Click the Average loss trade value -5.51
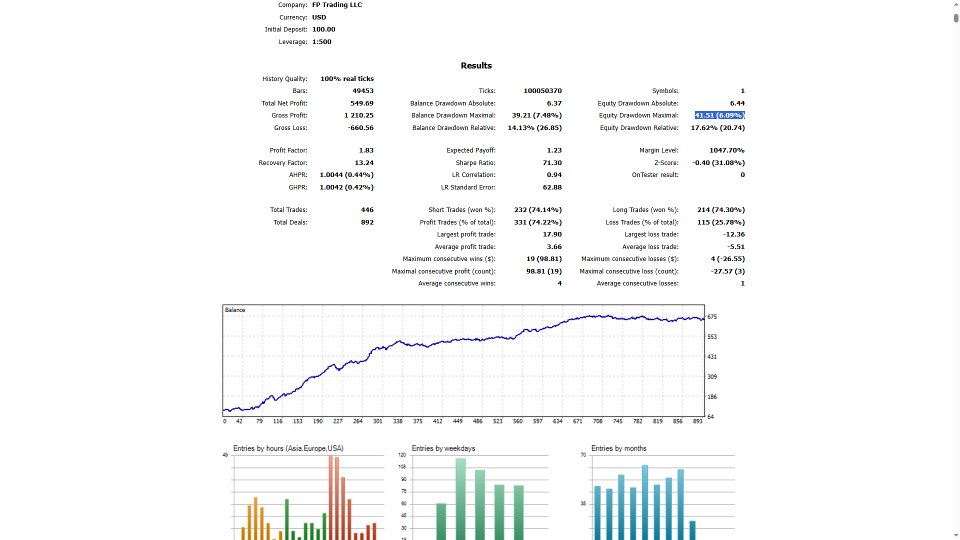Viewport: 960px width, 540px height. tap(735, 247)
